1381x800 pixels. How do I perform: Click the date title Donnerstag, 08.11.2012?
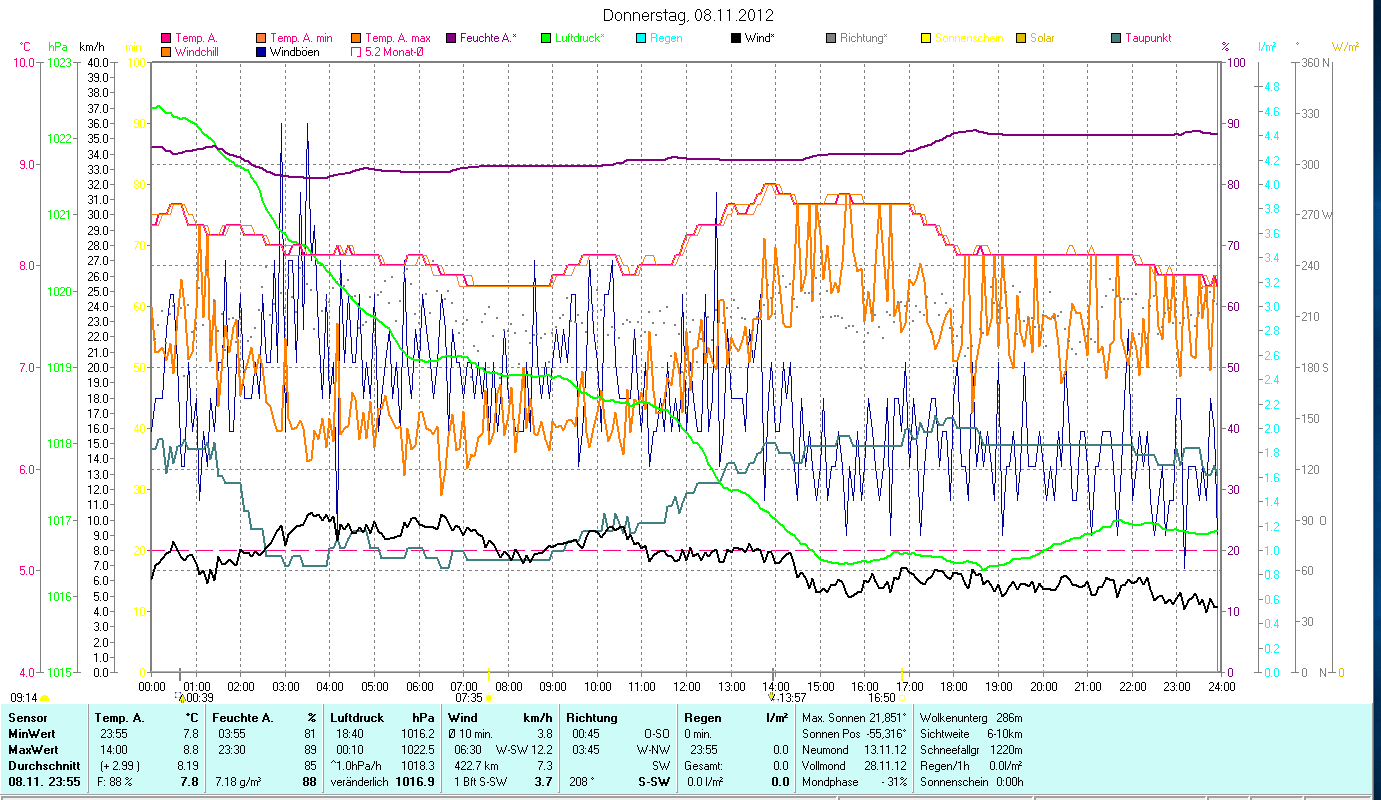[x=689, y=16]
